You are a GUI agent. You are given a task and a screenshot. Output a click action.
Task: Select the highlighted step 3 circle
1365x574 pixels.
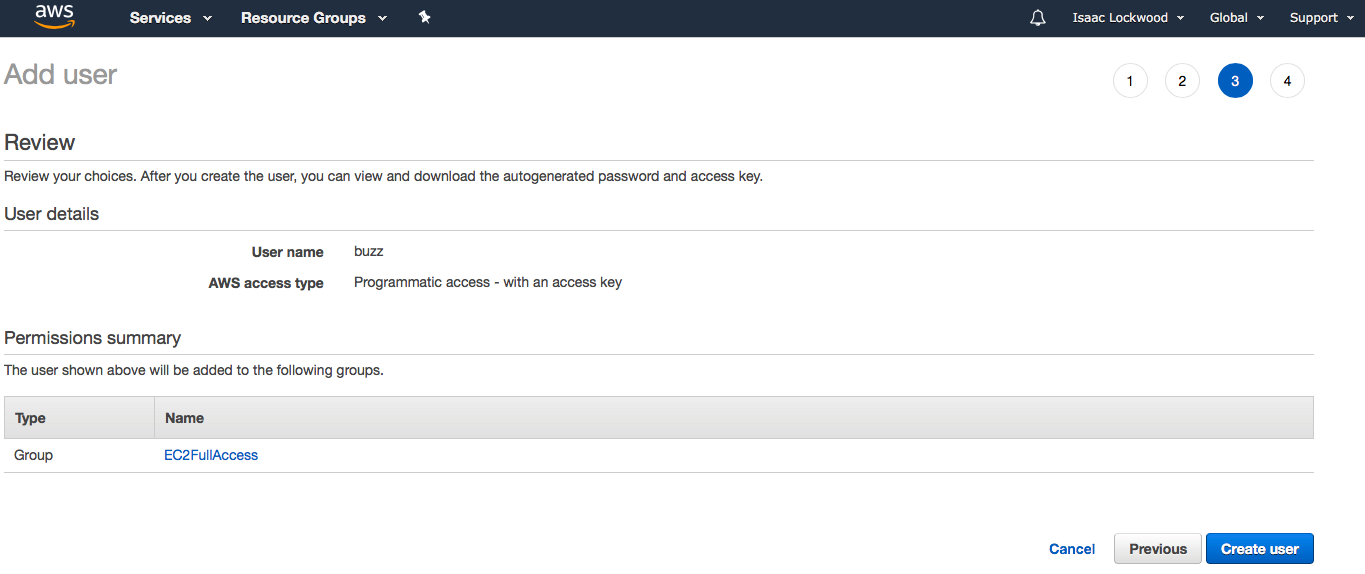coord(1235,81)
